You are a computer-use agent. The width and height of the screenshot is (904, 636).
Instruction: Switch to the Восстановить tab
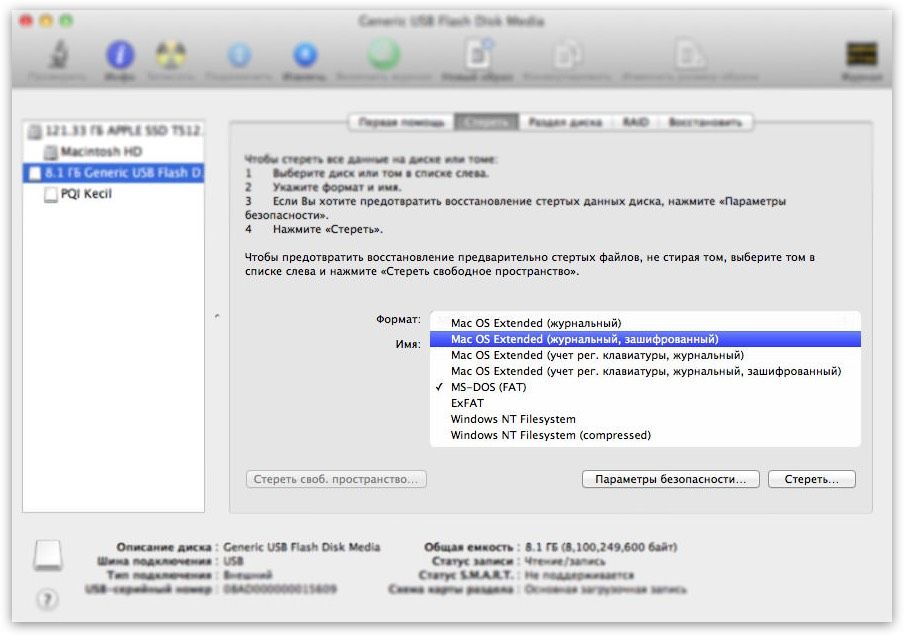705,122
